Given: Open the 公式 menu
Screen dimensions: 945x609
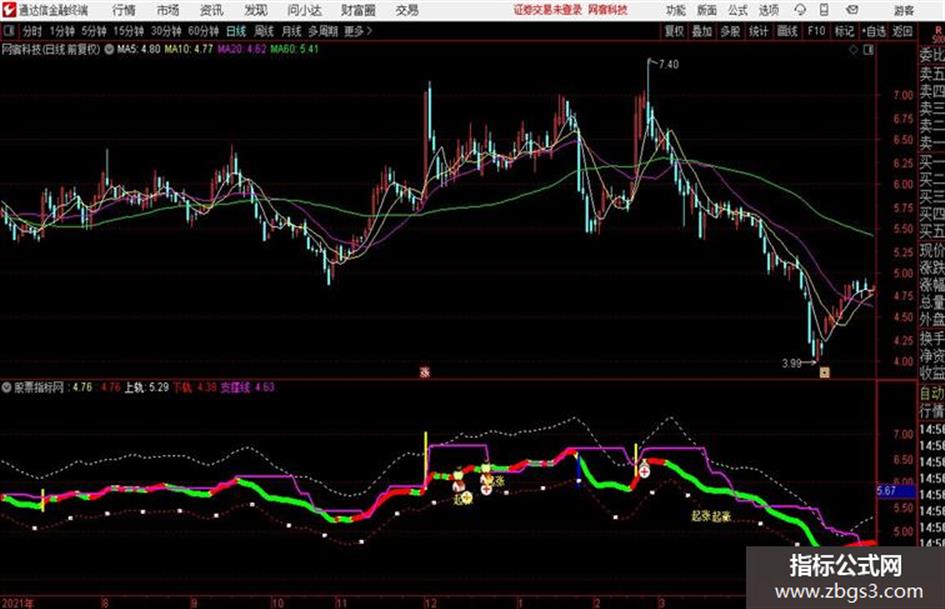Looking at the screenshot, I should 738,10.
